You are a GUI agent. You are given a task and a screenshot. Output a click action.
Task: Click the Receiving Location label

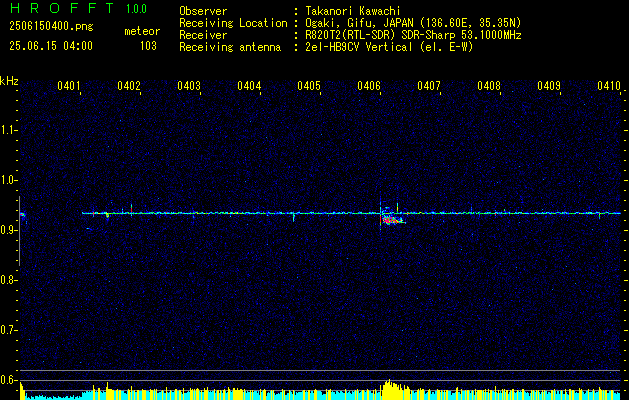(233, 23)
